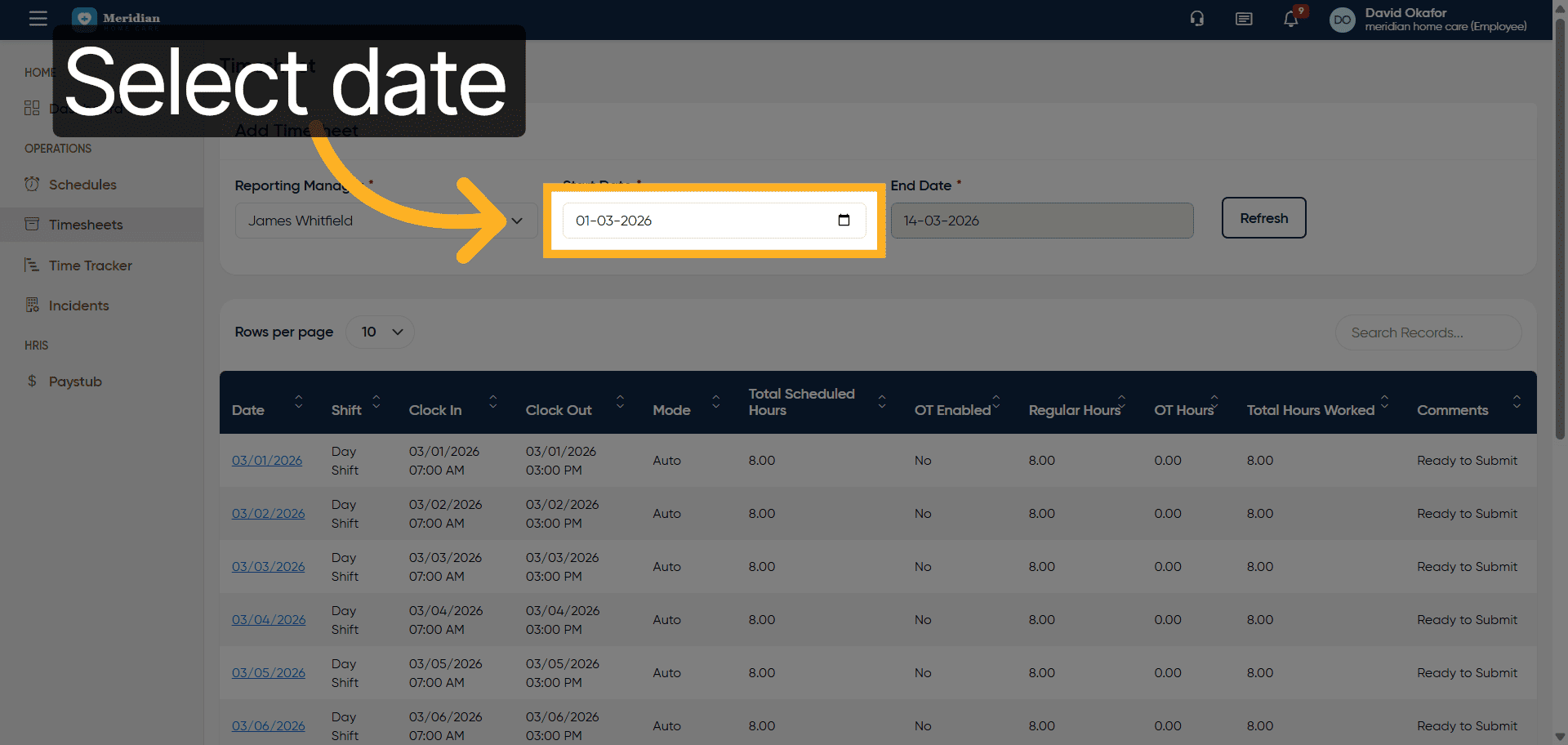Click the Search Records field
Screen dimensions: 1568x745
(x=1428, y=332)
